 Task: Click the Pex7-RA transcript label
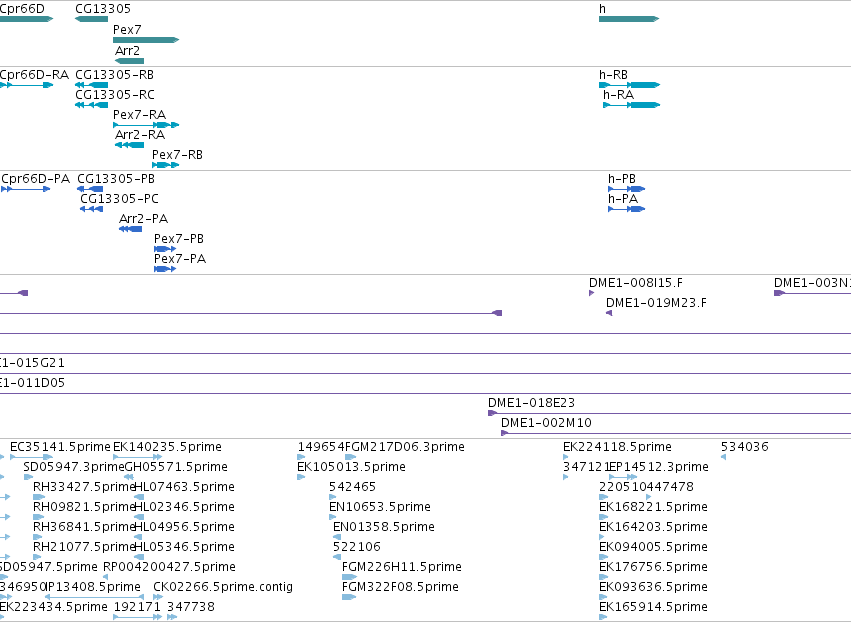(x=139, y=115)
